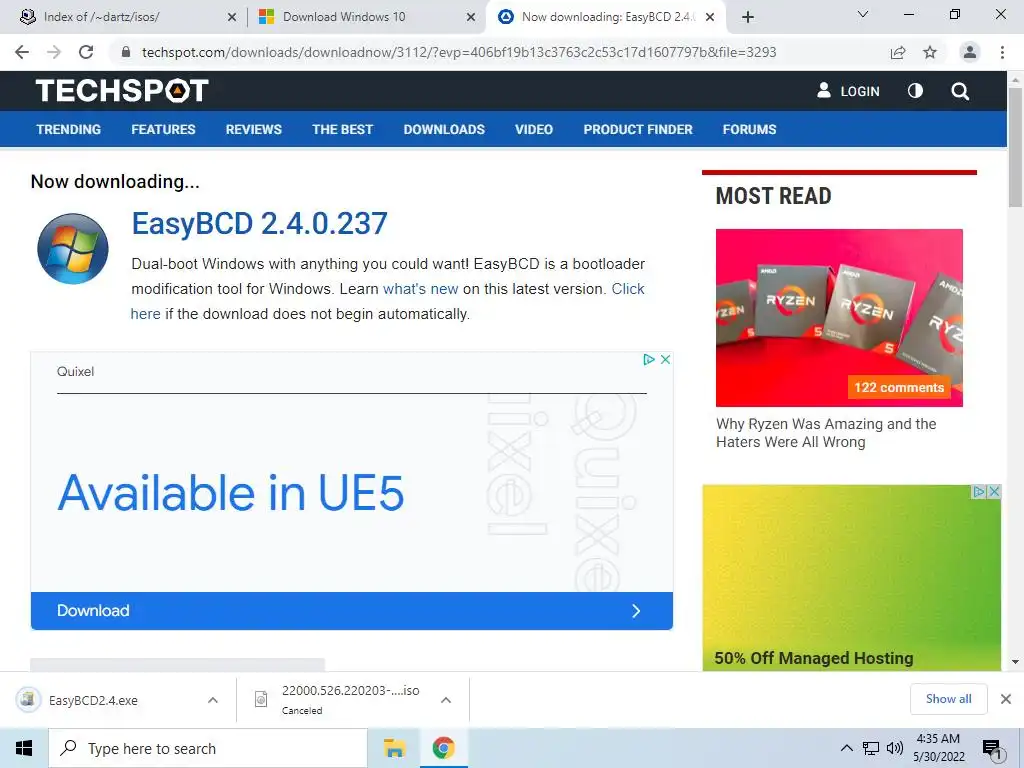This screenshot has width=1024, height=768.
Task: Go to the TechSpot logo homepage
Action: point(122,91)
